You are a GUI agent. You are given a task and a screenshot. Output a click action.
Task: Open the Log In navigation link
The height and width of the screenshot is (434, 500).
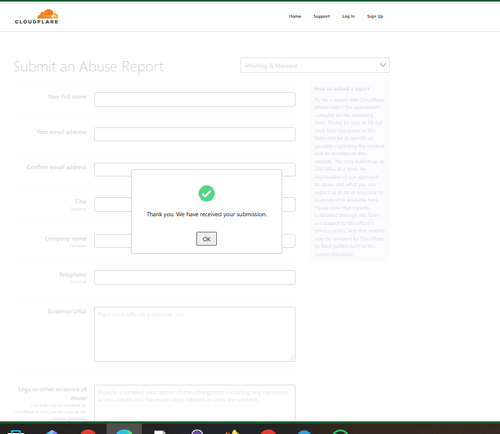click(x=348, y=16)
